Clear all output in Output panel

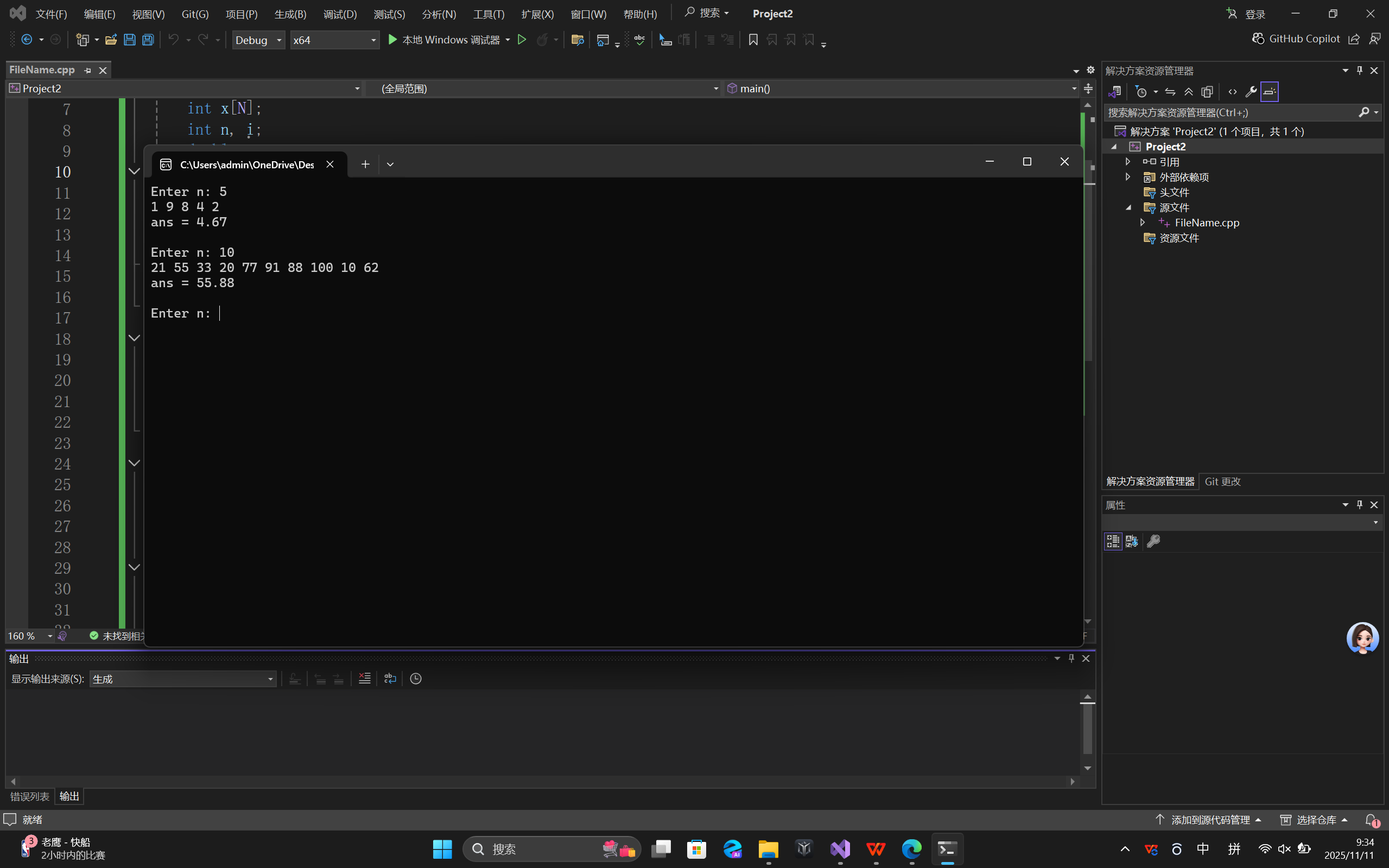click(364, 679)
